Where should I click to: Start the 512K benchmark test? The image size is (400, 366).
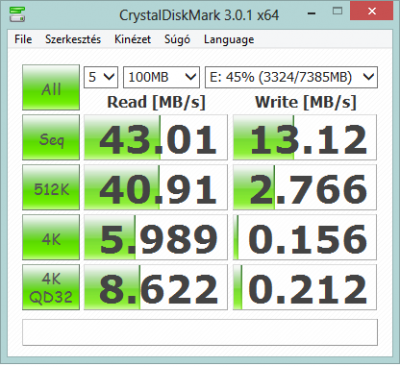(51, 187)
